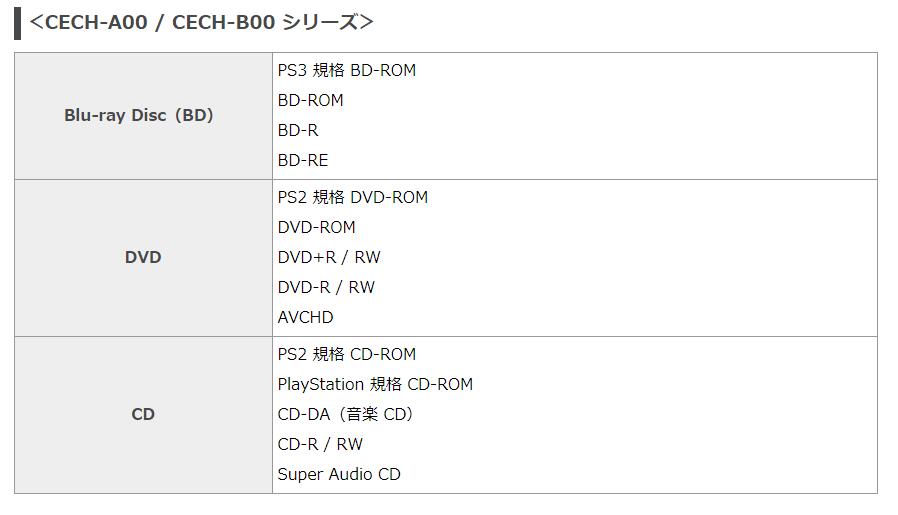Select the DVD-R / RW entry

tap(326, 287)
